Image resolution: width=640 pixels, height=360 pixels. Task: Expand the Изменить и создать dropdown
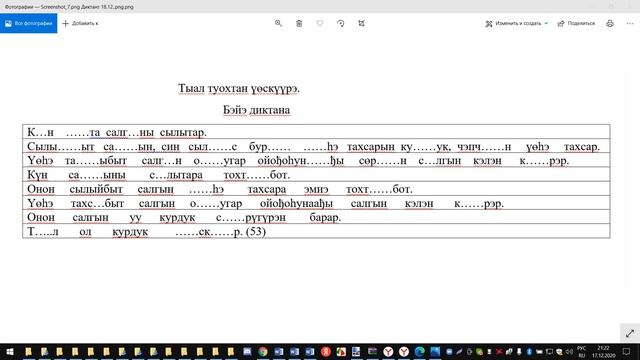pos(517,23)
